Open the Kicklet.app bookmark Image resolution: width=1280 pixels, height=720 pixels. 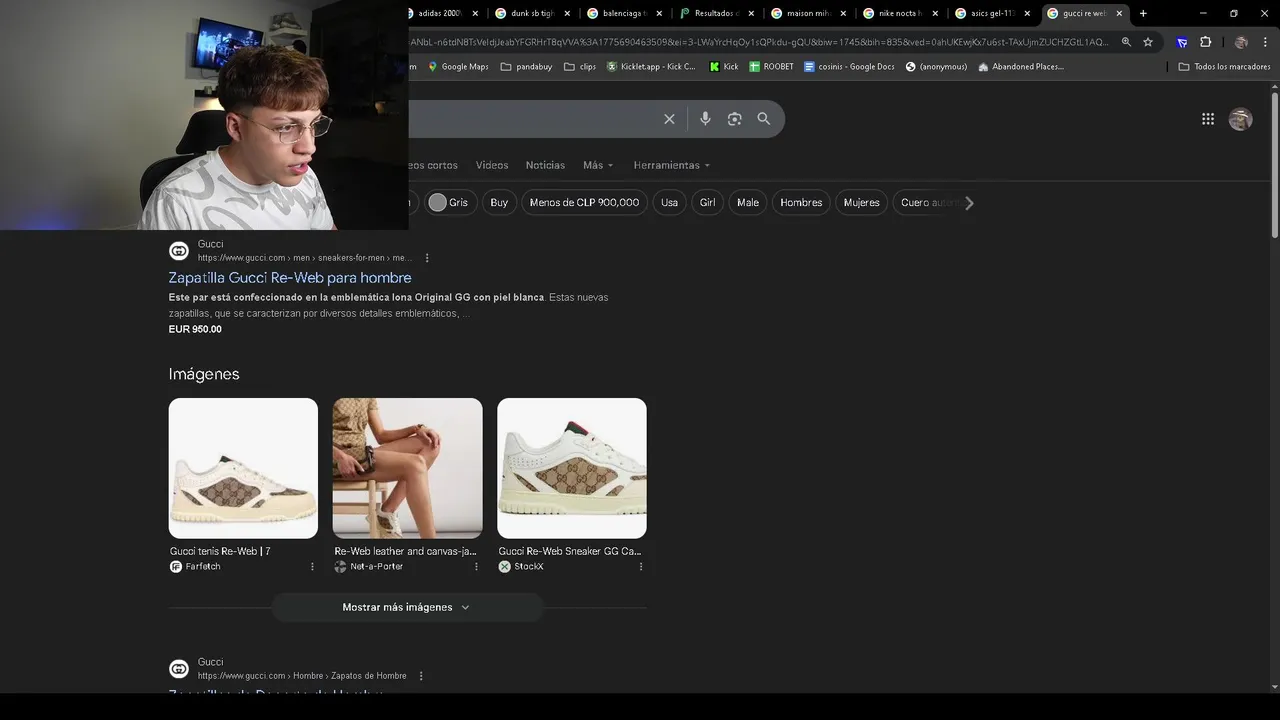click(x=651, y=67)
